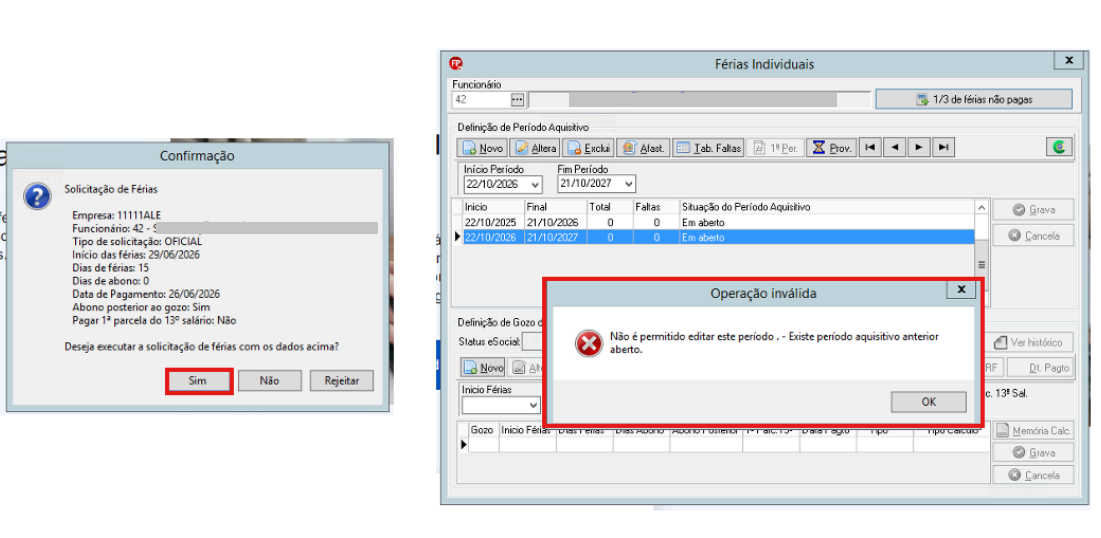1101x538 pixels.
Task: Click the Final column header
Action: tap(555, 207)
